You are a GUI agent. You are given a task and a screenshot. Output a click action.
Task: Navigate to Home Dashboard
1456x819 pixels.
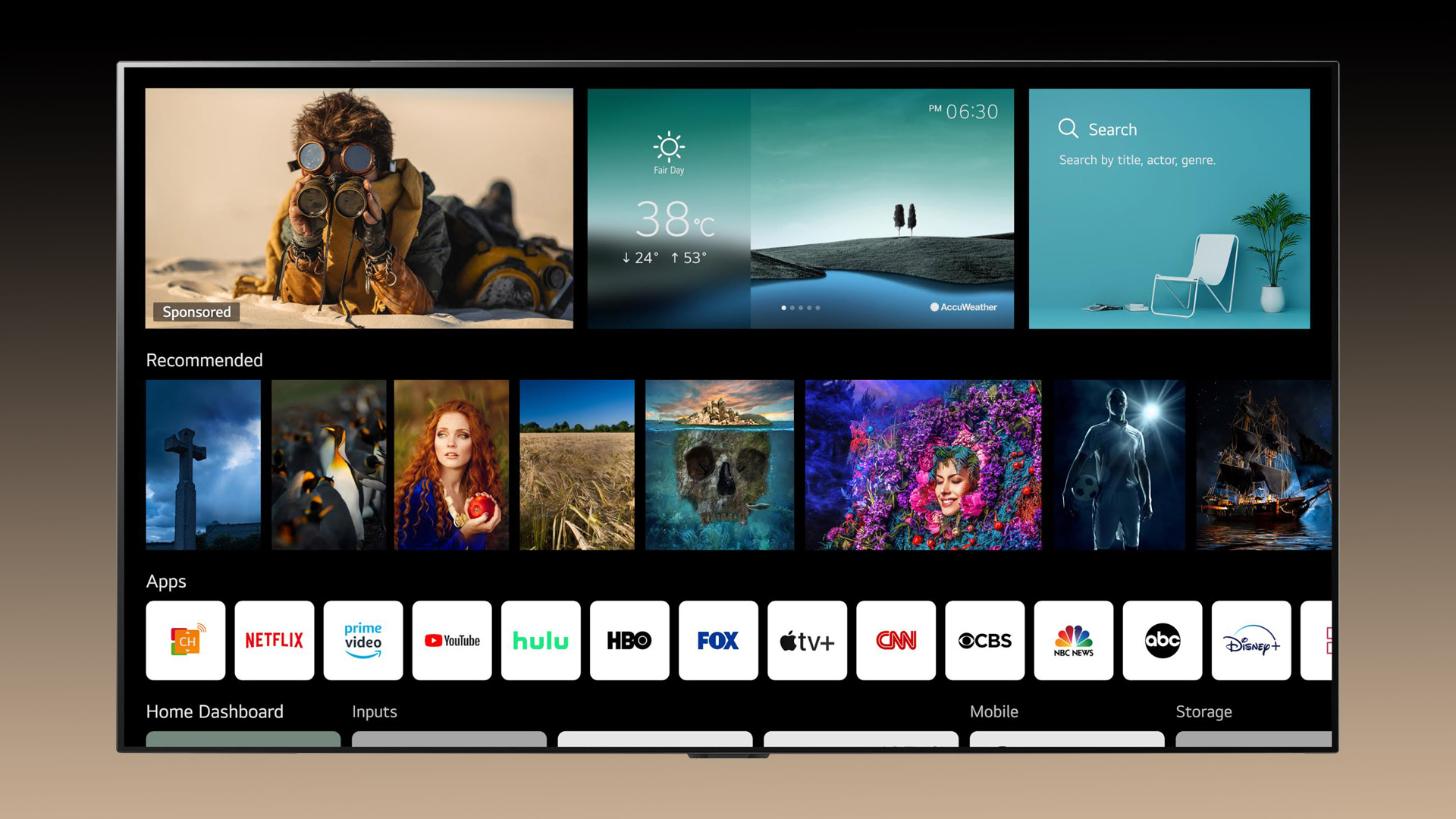pyautogui.click(x=215, y=710)
